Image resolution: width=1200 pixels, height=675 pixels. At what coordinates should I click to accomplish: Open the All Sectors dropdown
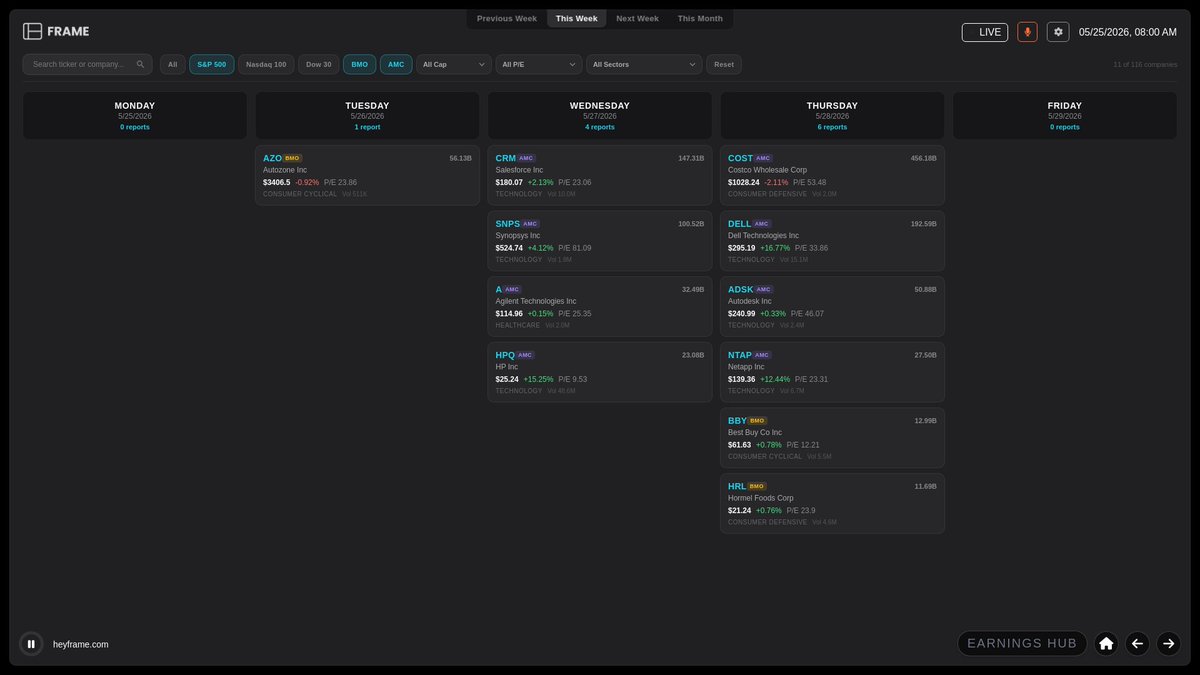tap(644, 64)
